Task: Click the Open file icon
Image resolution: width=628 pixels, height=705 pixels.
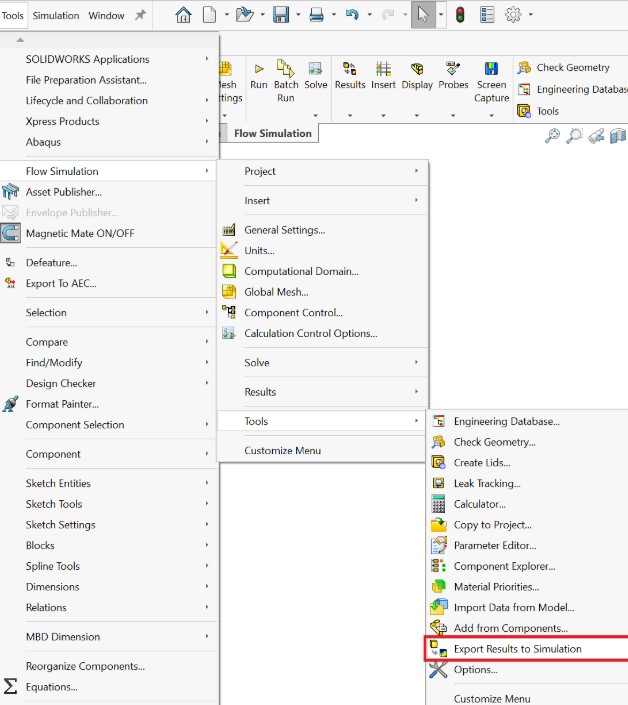Action: tap(245, 15)
